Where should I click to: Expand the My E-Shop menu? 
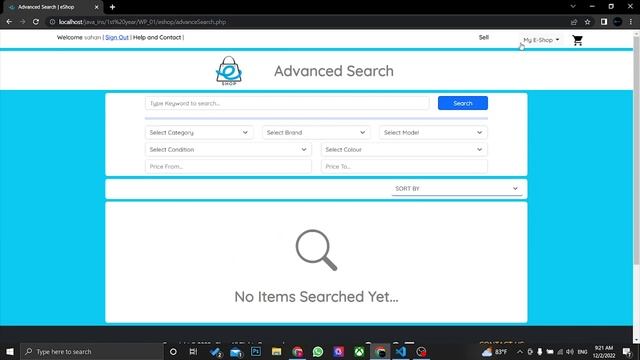click(x=541, y=40)
